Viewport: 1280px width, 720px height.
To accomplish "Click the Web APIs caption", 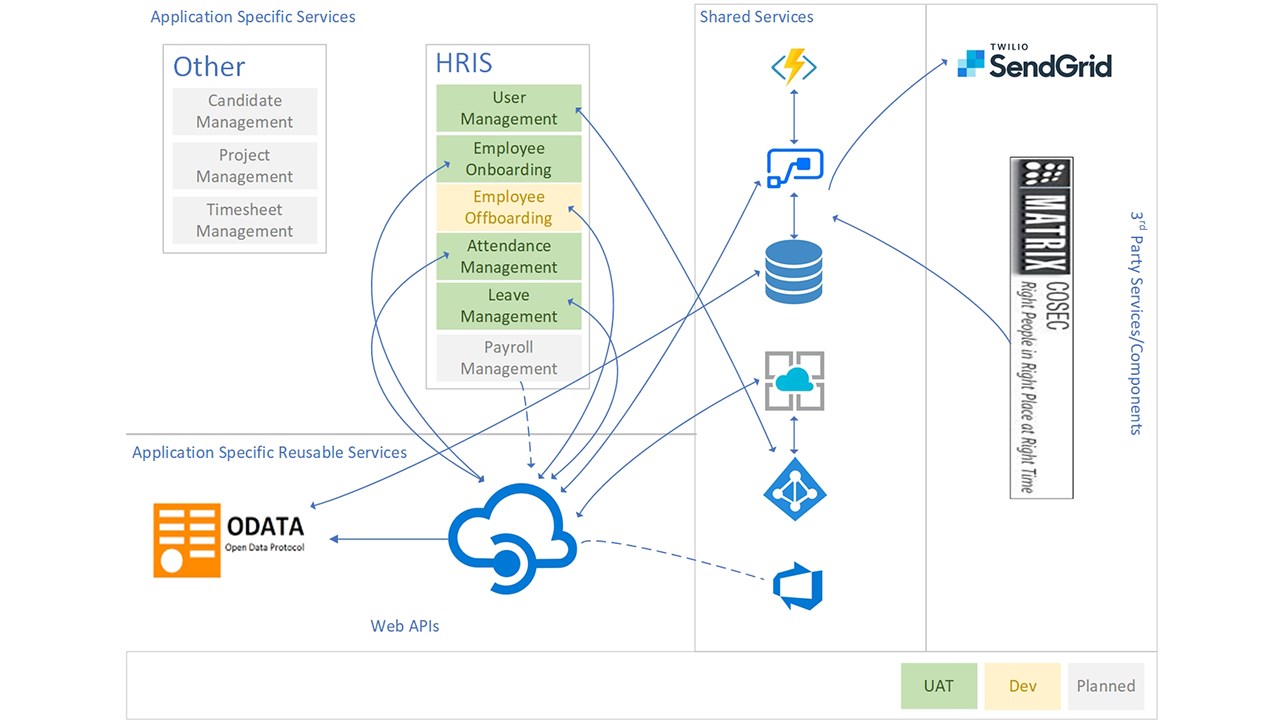I will click(405, 626).
